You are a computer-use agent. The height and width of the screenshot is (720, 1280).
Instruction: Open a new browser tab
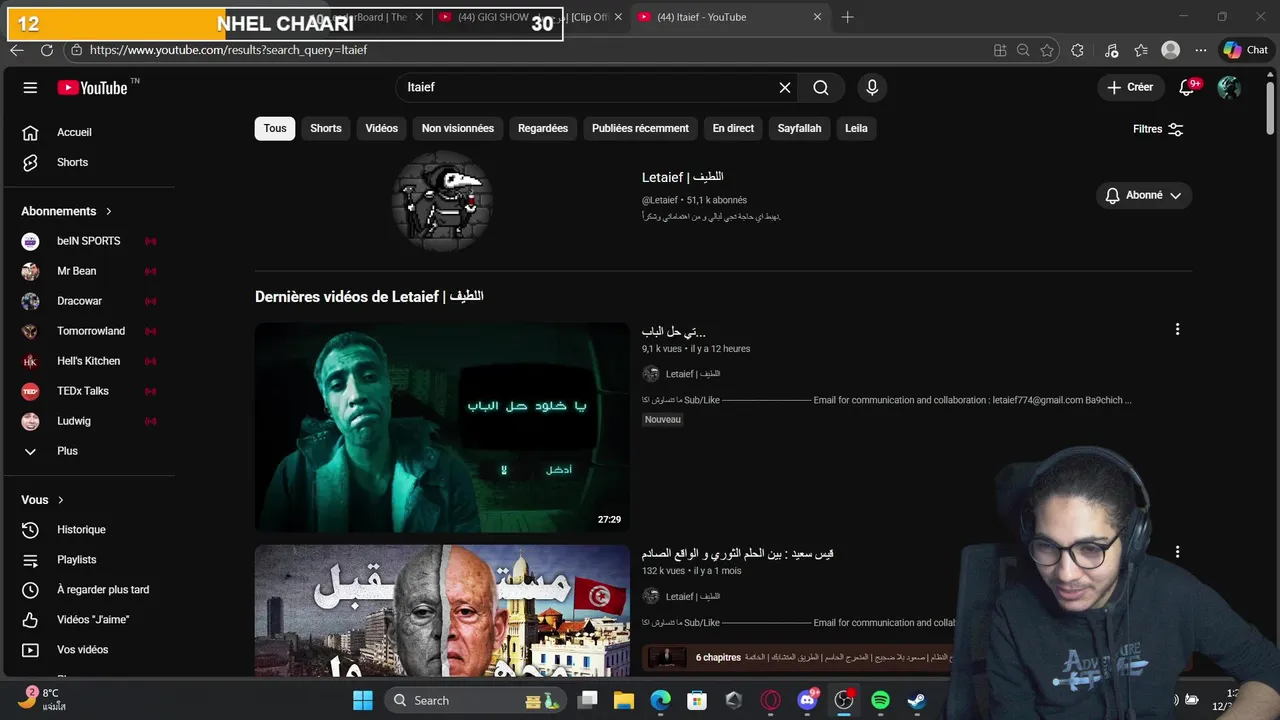click(x=848, y=17)
